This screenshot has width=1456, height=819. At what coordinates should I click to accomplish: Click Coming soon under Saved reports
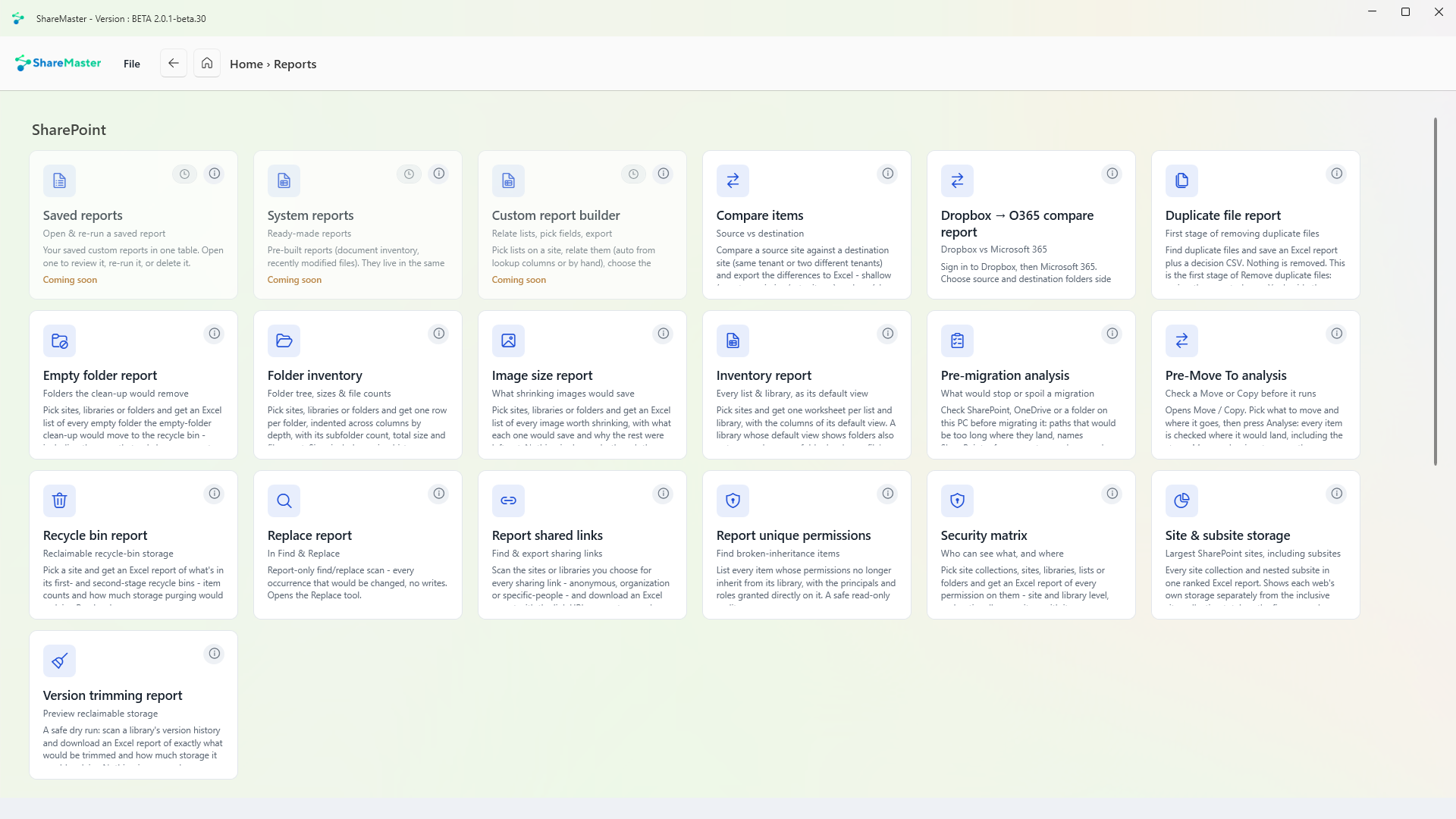pyautogui.click(x=70, y=280)
